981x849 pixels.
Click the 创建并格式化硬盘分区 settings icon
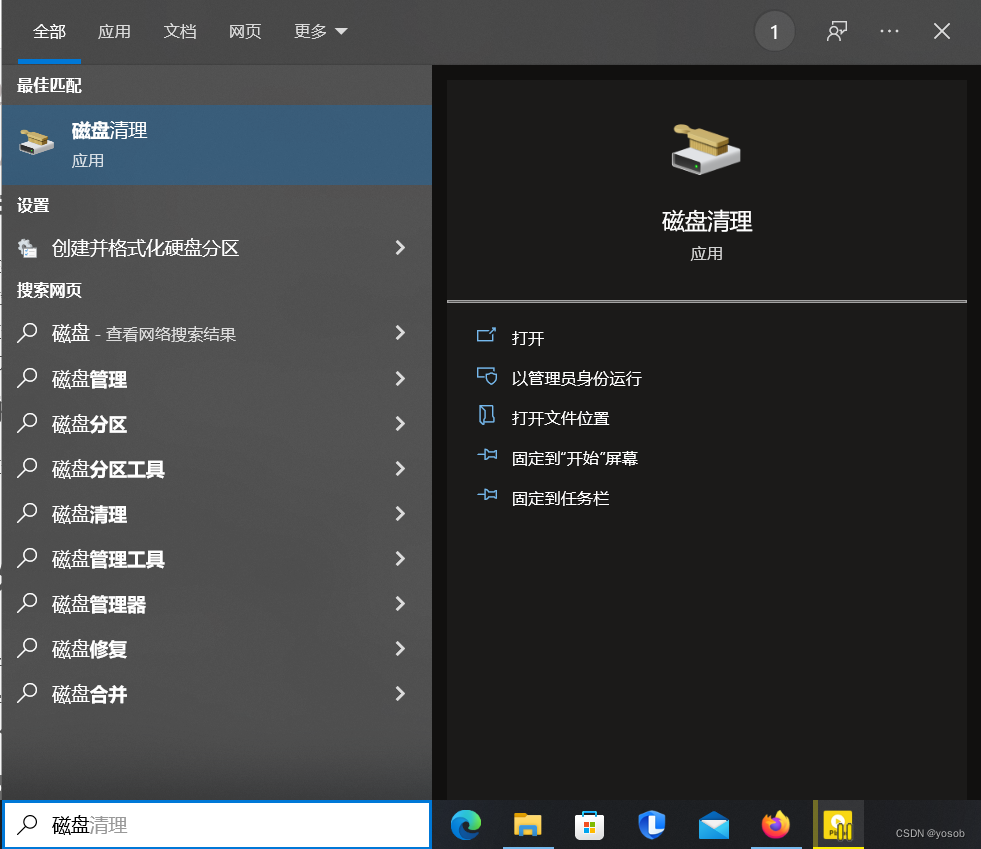[x=28, y=248]
